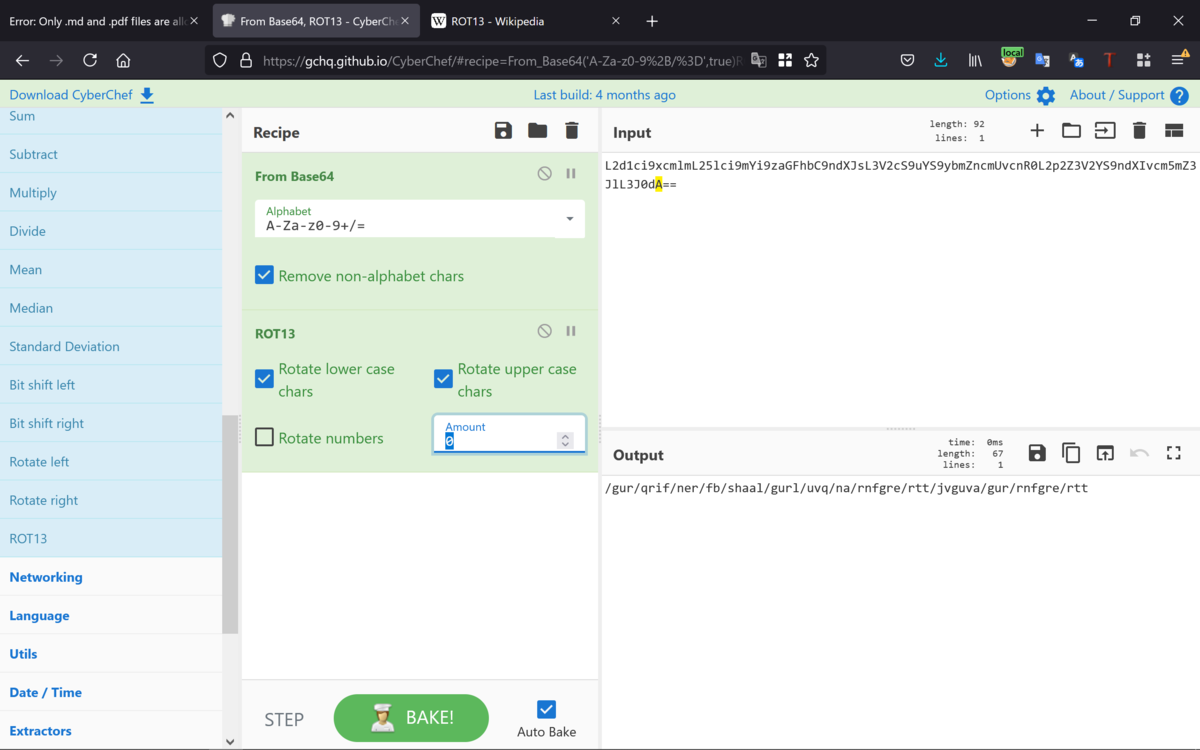Image resolution: width=1200 pixels, height=750 pixels.
Task: Switch to the Error .md .pdf tab
Action: [x=102, y=21]
